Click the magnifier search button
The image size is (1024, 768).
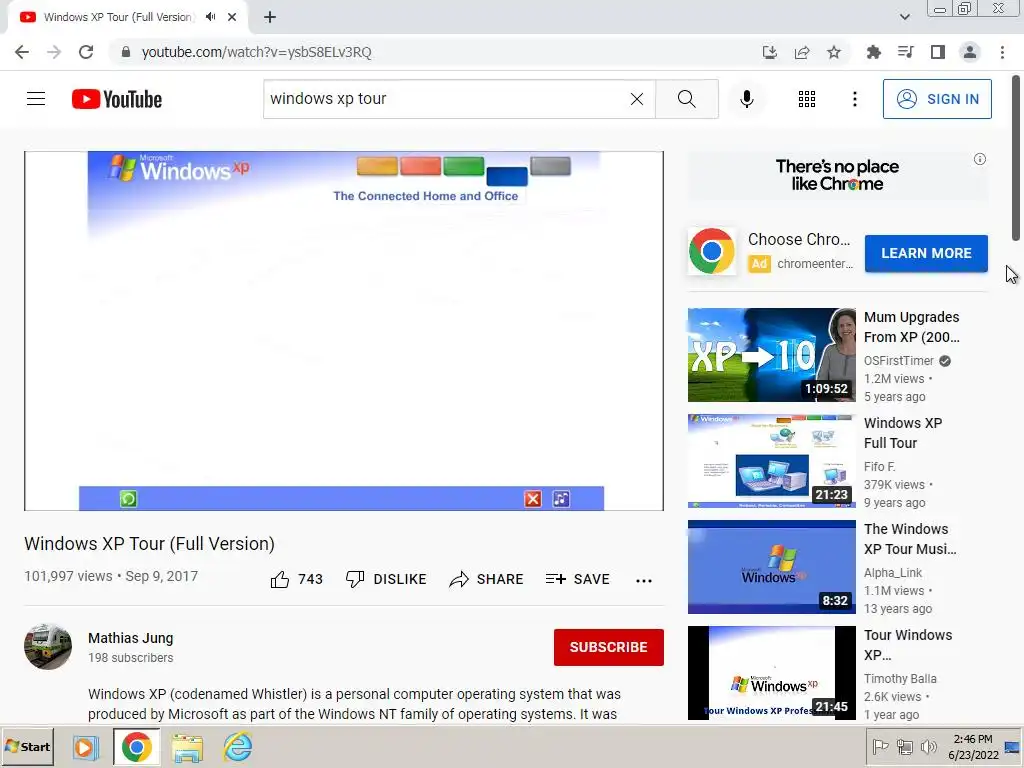tap(686, 99)
